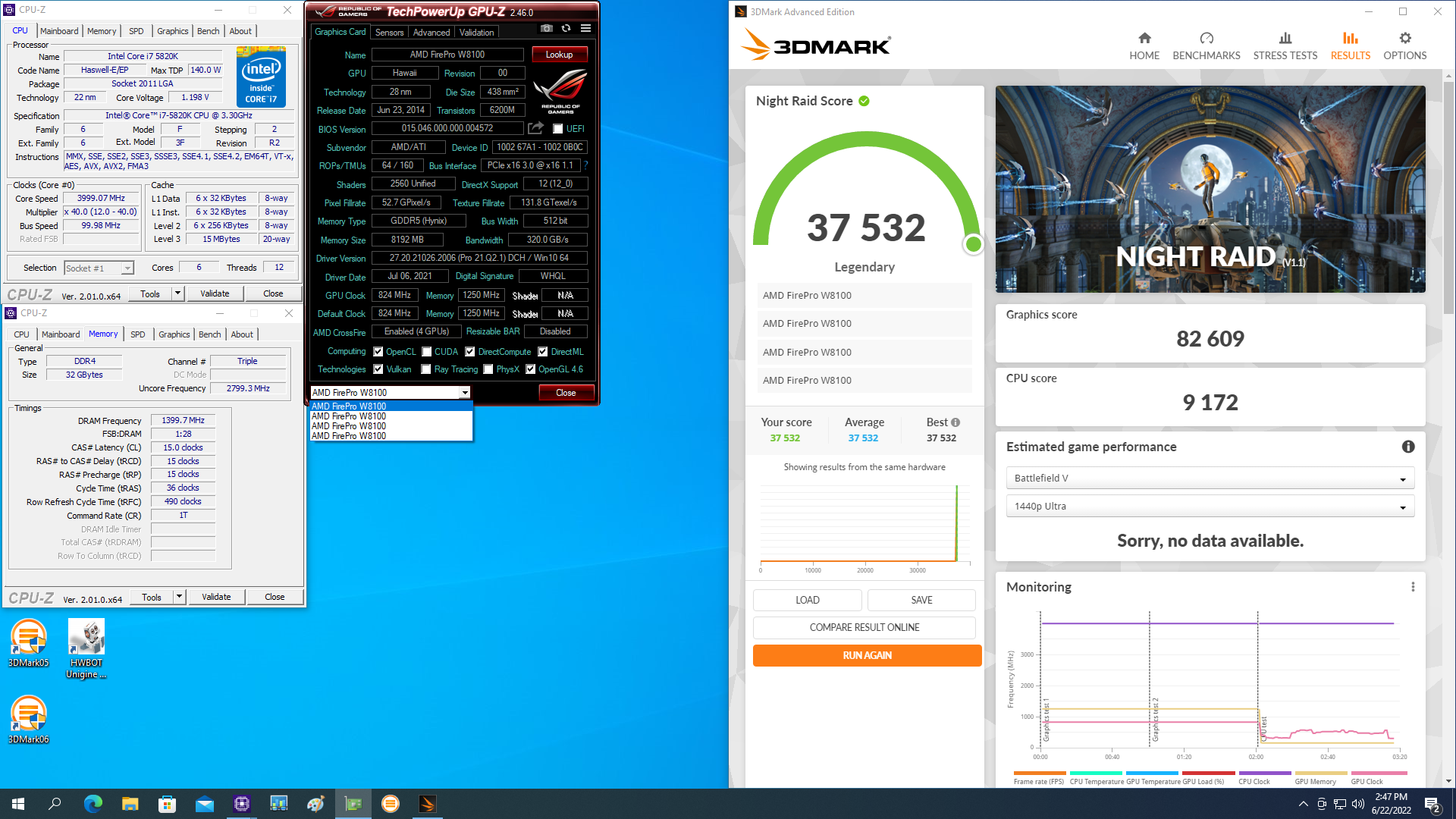
Task: Click the SAVE result button
Action: click(x=921, y=600)
